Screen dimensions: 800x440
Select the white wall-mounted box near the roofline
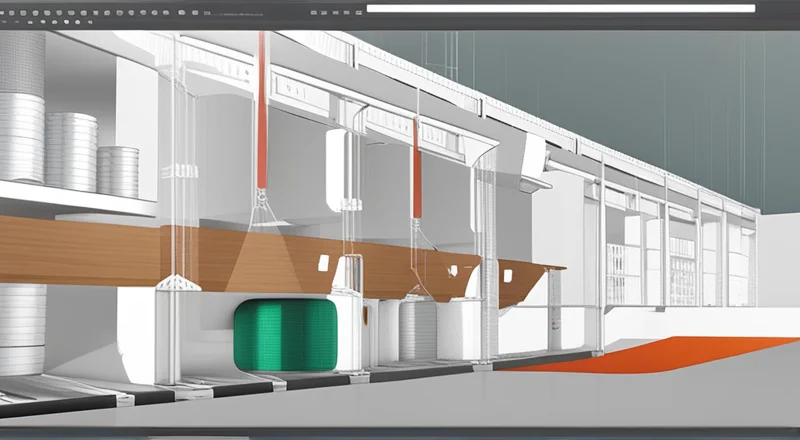coord(535,153)
